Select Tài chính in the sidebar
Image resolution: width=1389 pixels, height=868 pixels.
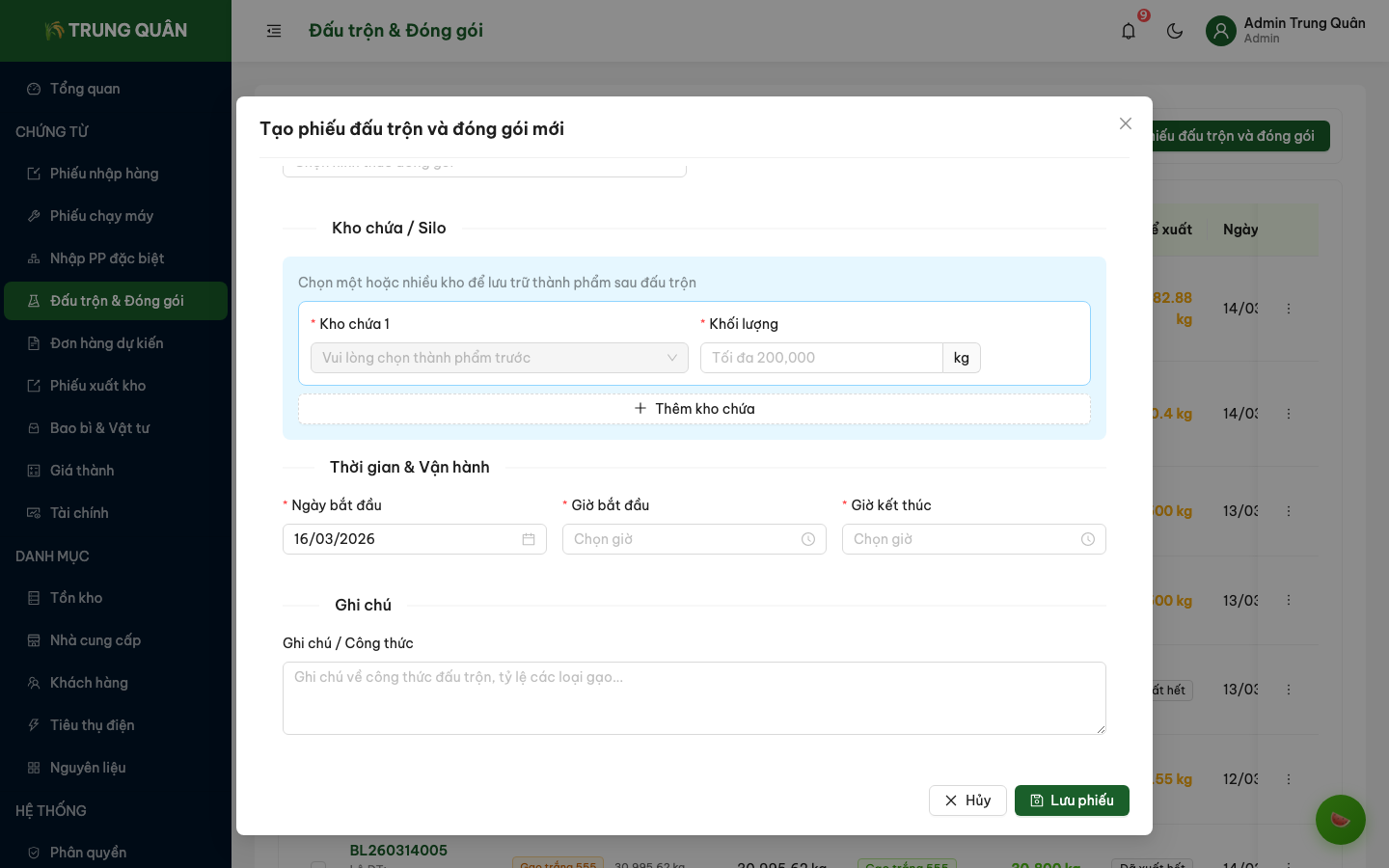point(79,513)
